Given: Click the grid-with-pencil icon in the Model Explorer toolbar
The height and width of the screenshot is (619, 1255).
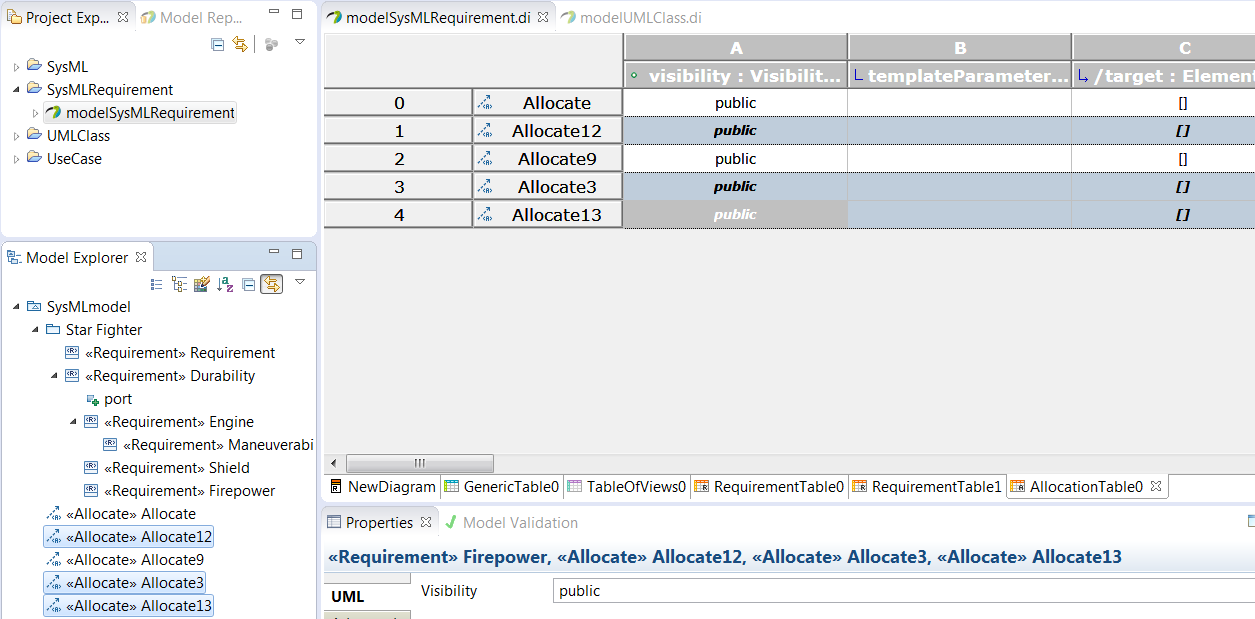Looking at the screenshot, I should tap(202, 284).
